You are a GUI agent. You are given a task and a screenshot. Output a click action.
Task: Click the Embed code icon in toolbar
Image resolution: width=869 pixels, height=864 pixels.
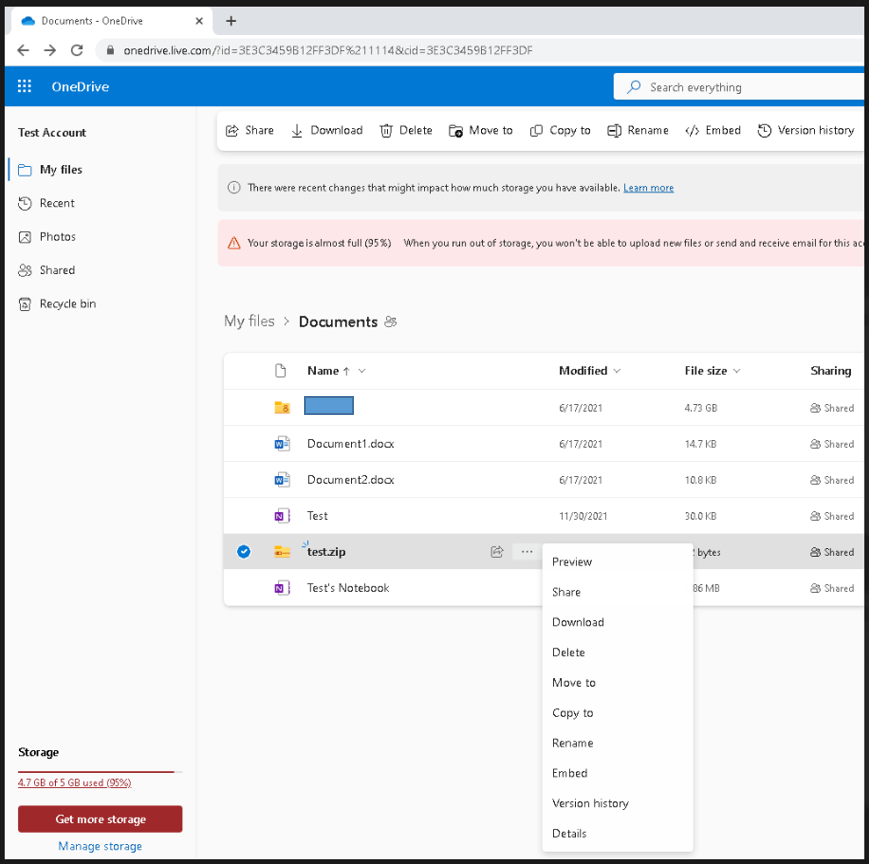click(x=692, y=131)
